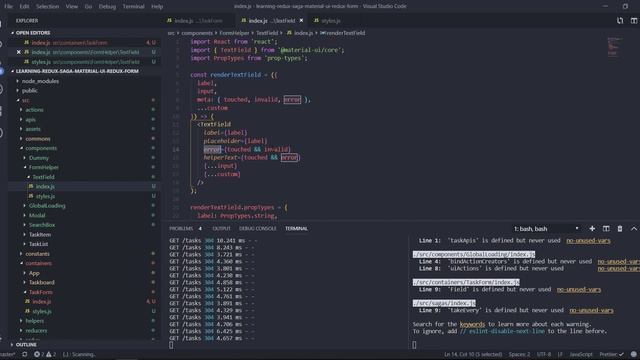
Task: Close the index.js TextField editor tab
Action: click(301, 20)
